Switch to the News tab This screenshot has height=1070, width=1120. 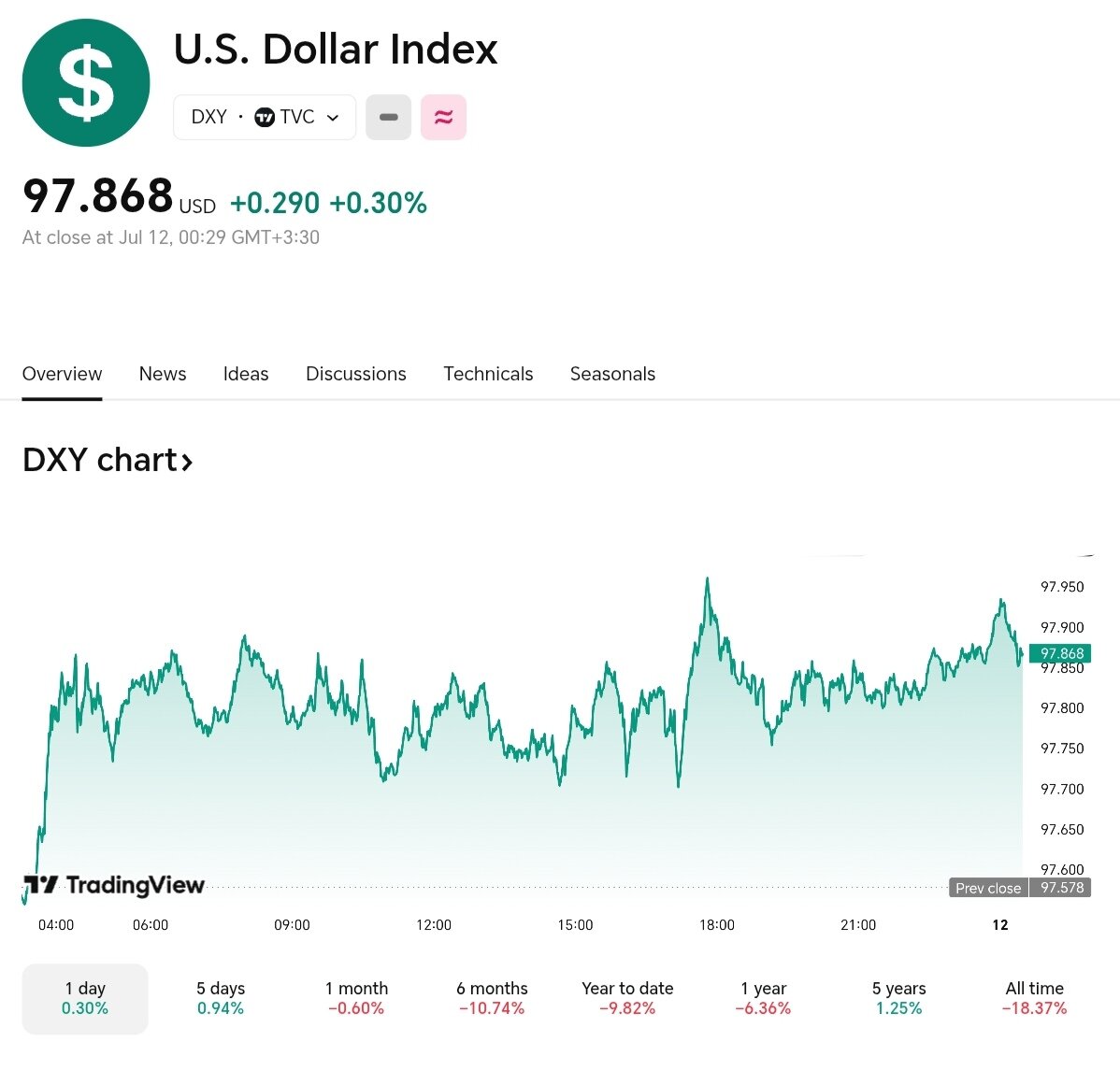tap(162, 374)
